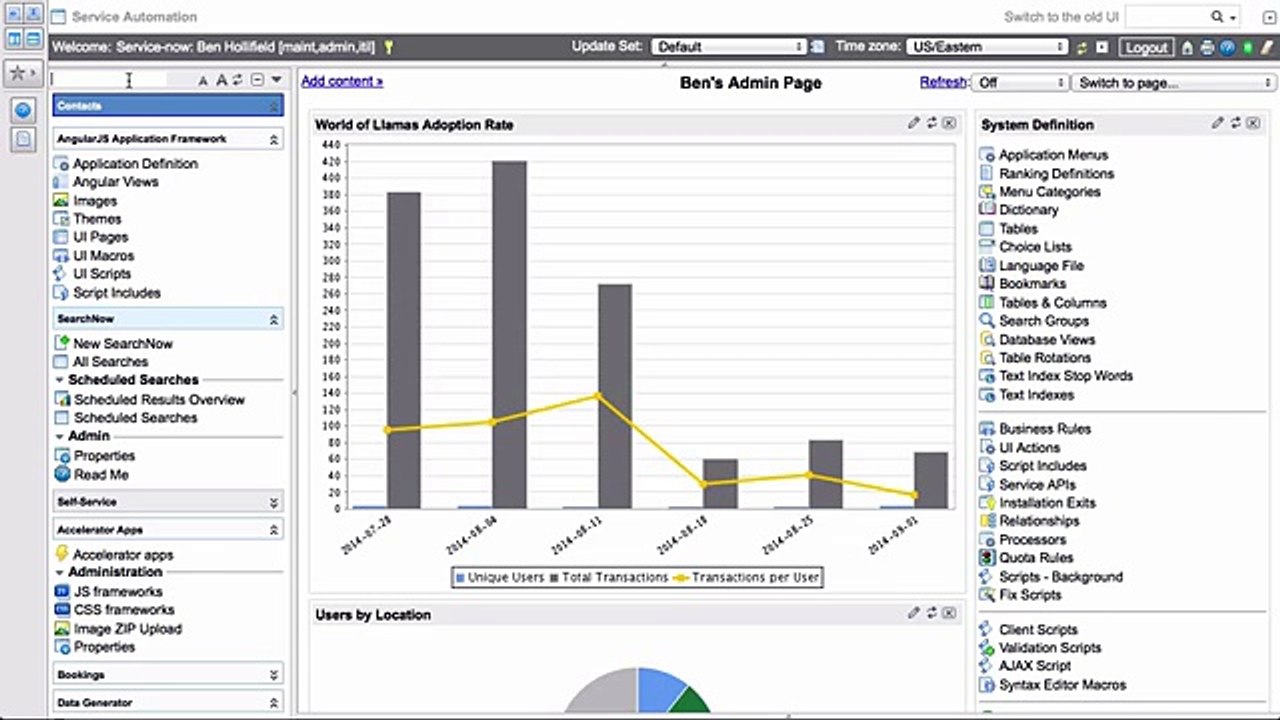Expand the Bookings navigator section
Image resolution: width=1280 pixels, height=720 pixels.
point(273,675)
